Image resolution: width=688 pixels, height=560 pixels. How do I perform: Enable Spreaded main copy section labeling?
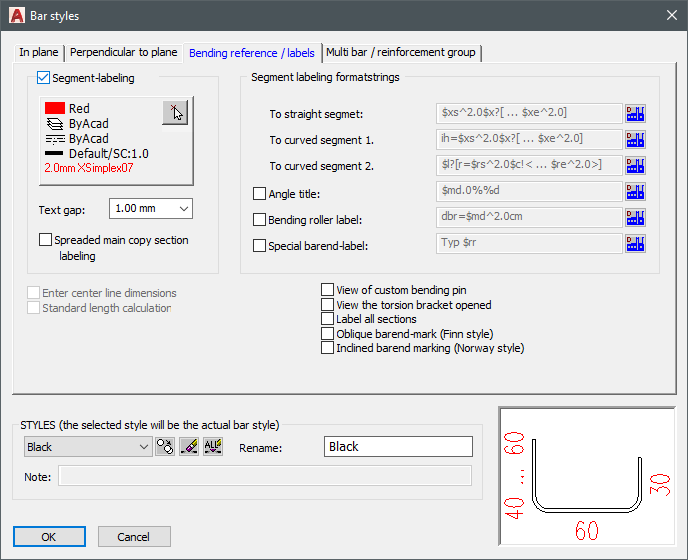[45, 240]
